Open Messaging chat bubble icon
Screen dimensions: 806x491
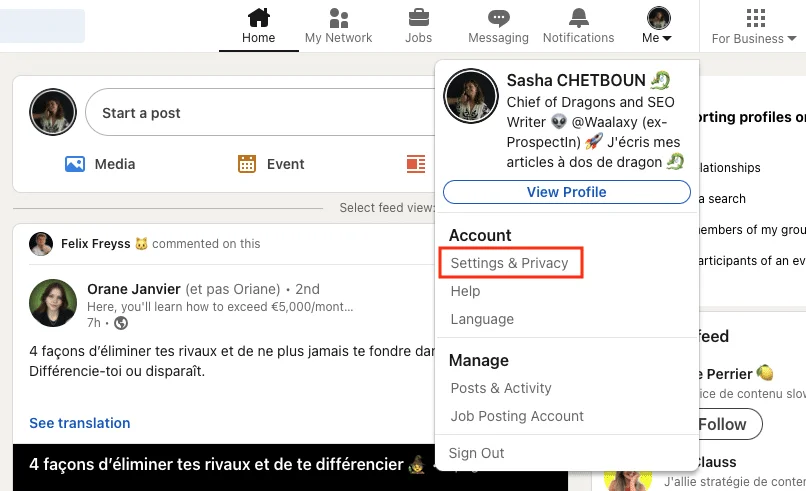[x=498, y=18]
